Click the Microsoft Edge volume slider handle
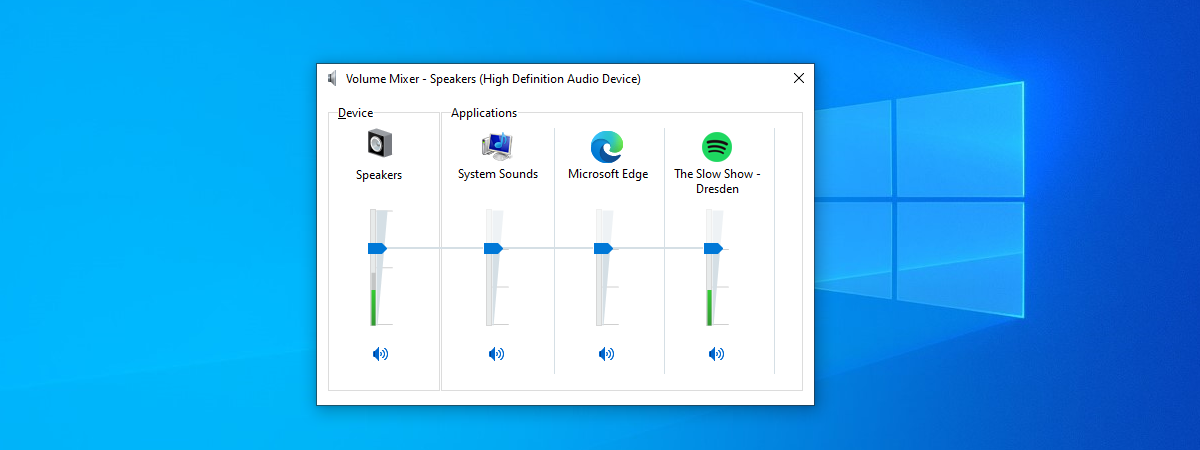The width and height of the screenshot is (1200, 450). 603,248
